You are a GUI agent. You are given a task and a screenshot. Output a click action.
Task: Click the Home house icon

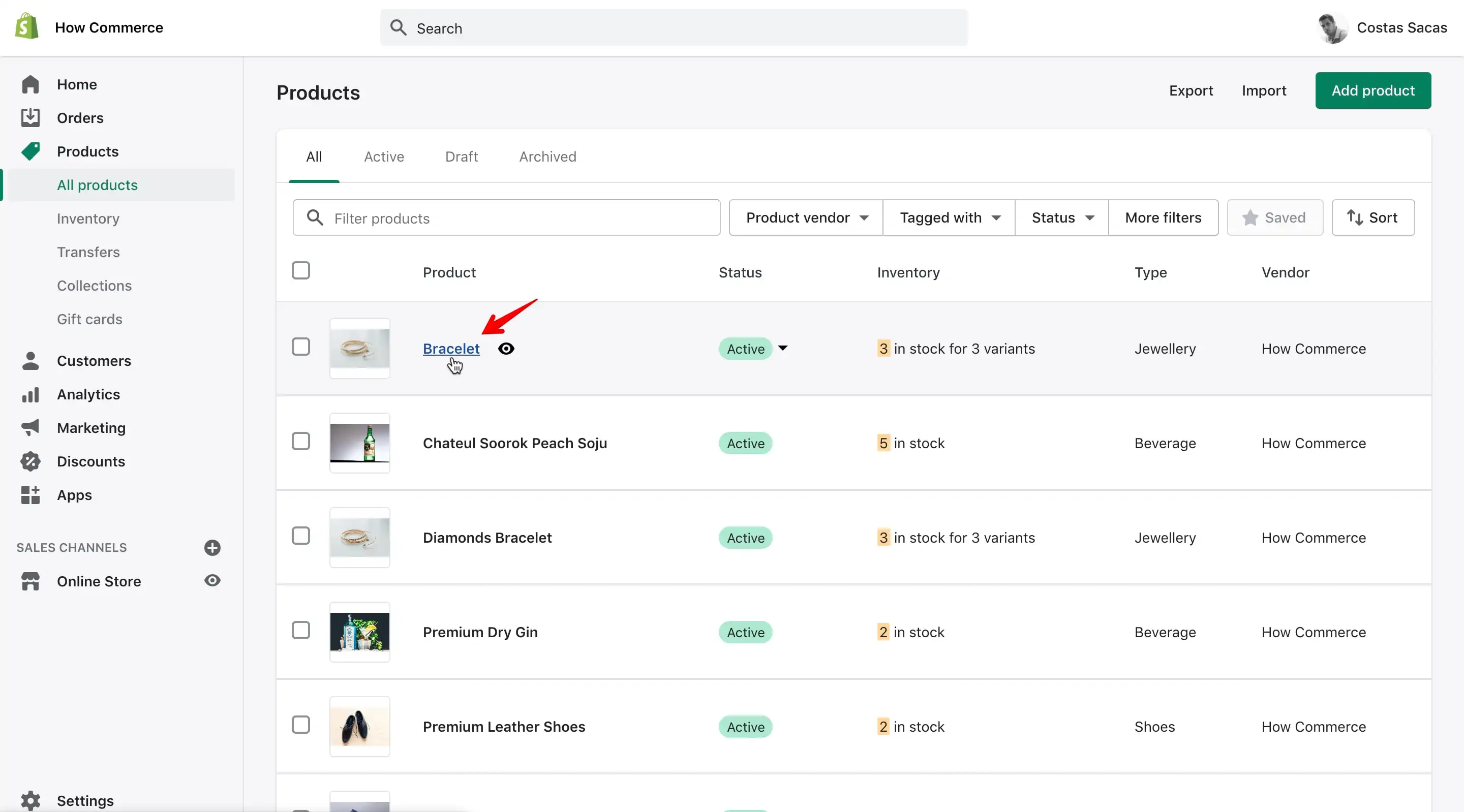pyautogui.click(x=30, y=85)
